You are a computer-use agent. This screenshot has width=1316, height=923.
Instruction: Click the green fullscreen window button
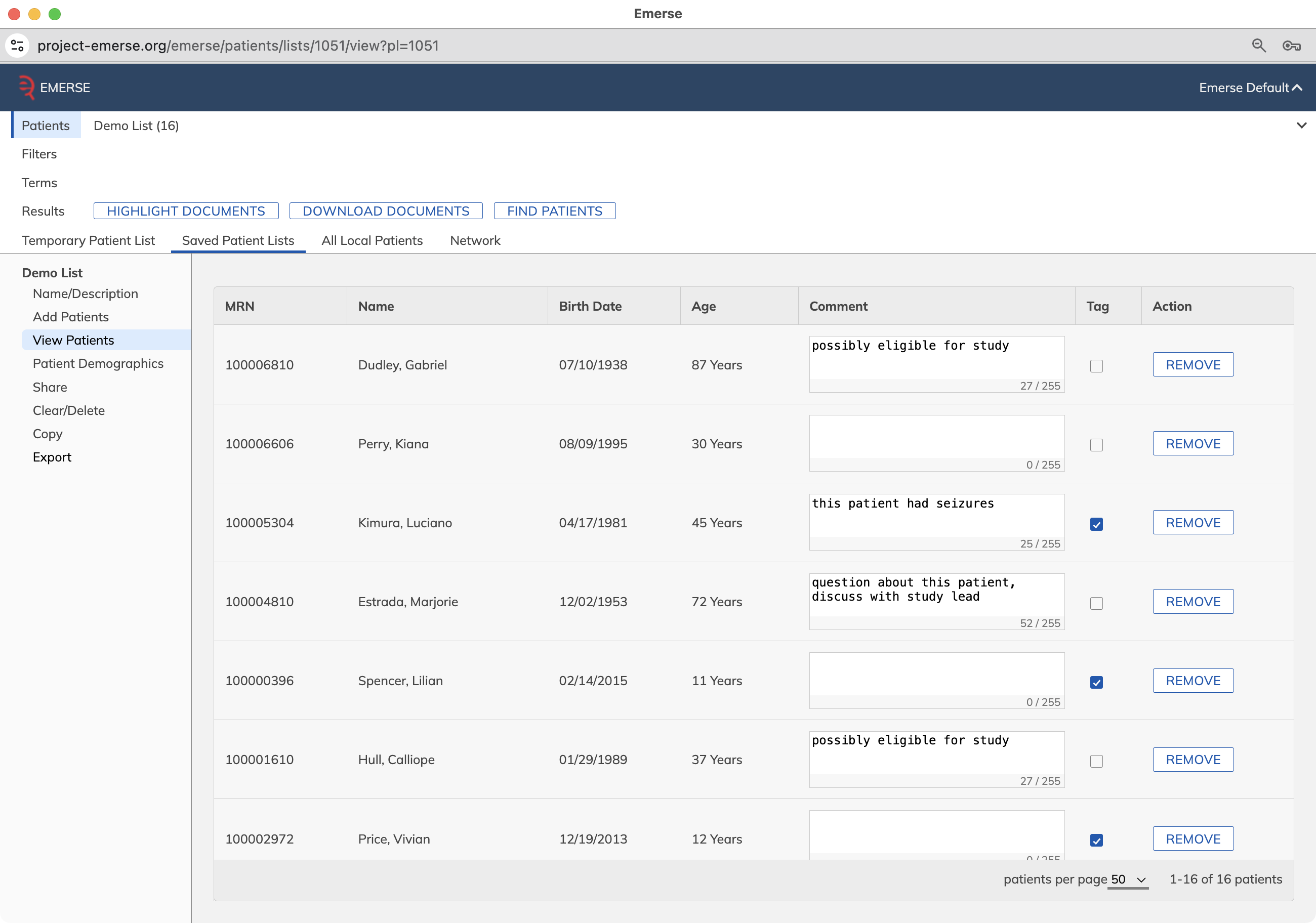[x=55, y=14]
